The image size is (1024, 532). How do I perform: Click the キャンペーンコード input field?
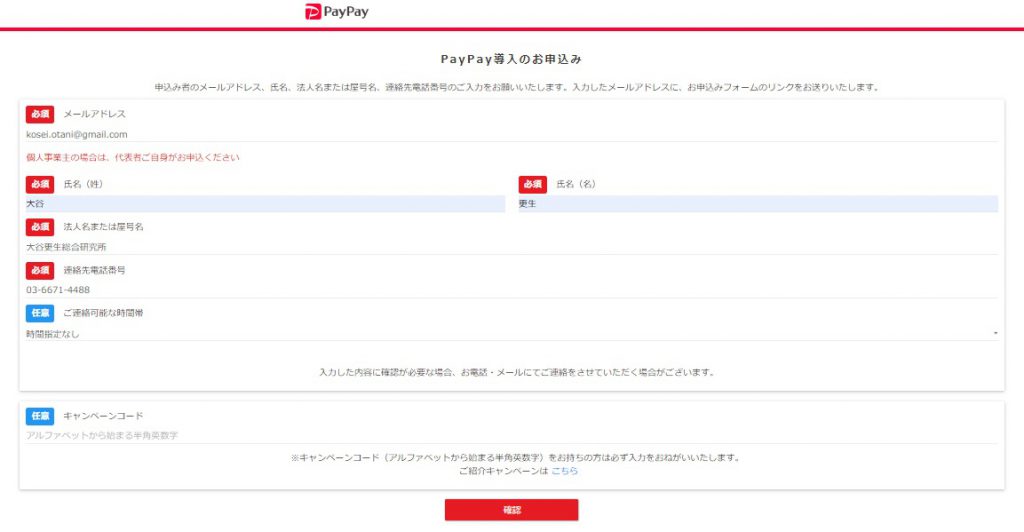(x=511, y=435)
